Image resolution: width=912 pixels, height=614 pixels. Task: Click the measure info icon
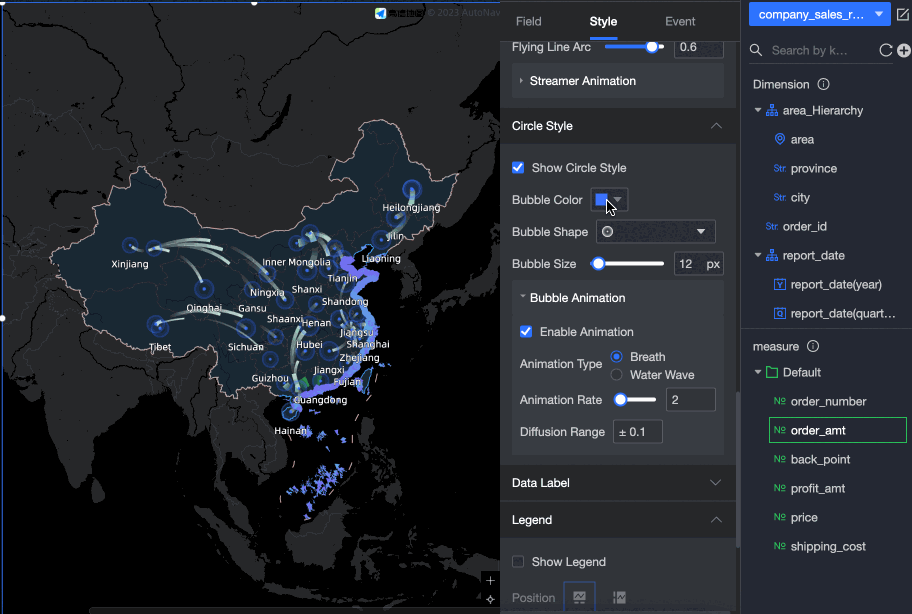pyautogui.click(x=813, y=346)
